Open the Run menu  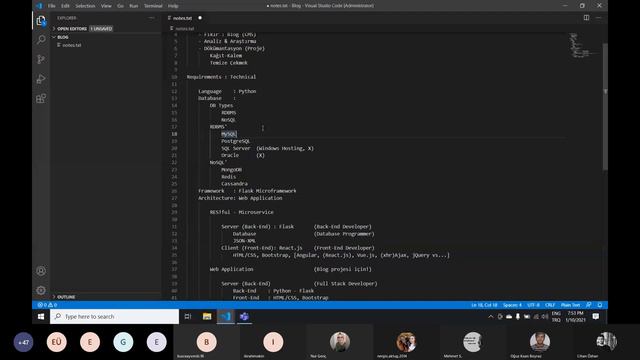tap(133, 6)
